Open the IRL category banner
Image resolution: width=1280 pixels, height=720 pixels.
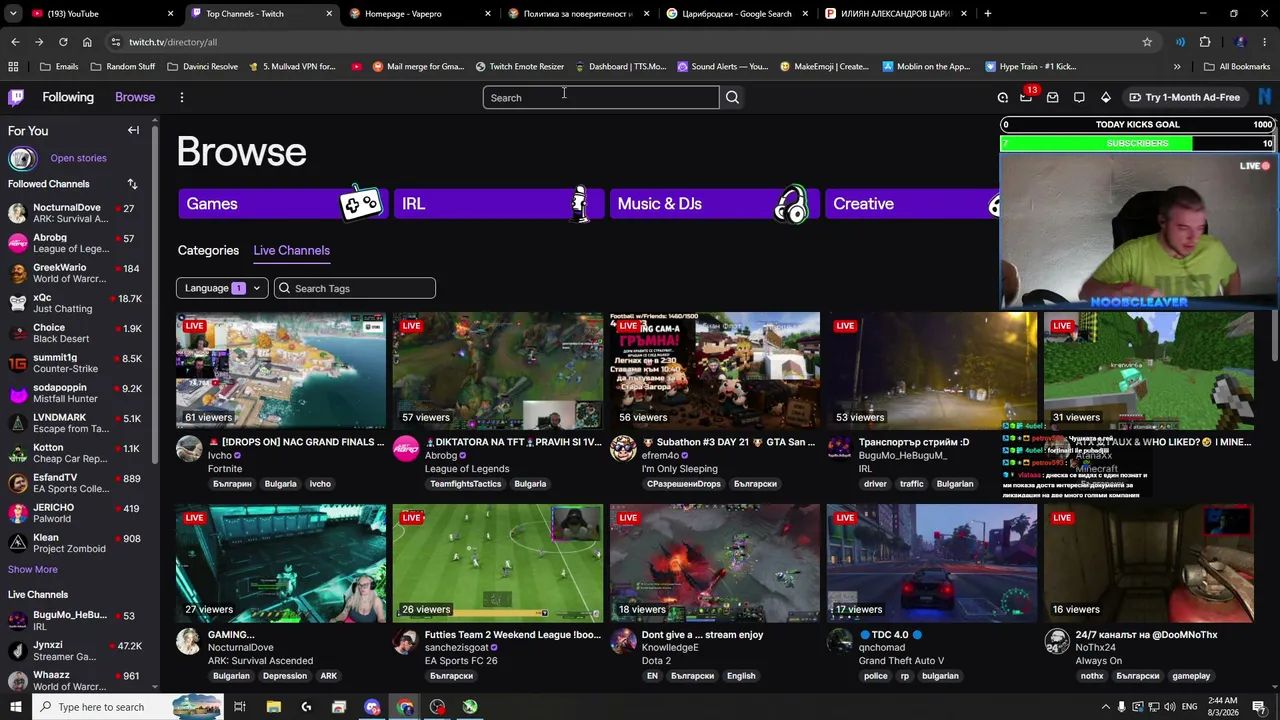point(499,203)
